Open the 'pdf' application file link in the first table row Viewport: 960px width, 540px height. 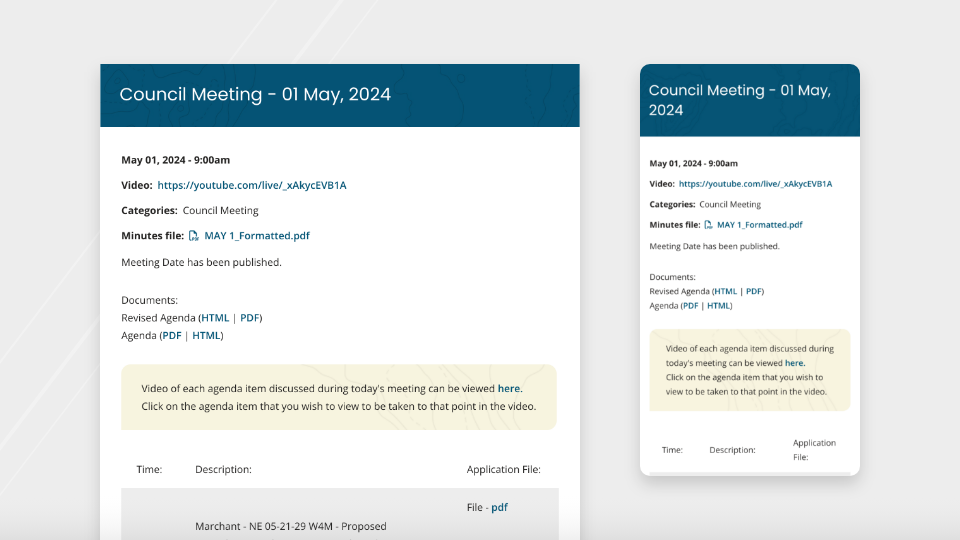click(499, 507)
